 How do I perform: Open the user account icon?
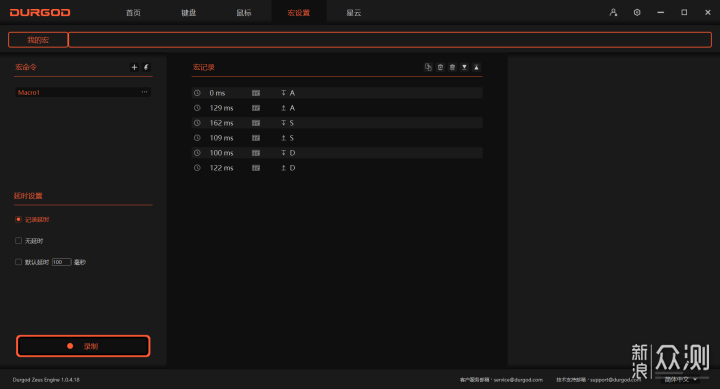[x=613, y=12]
